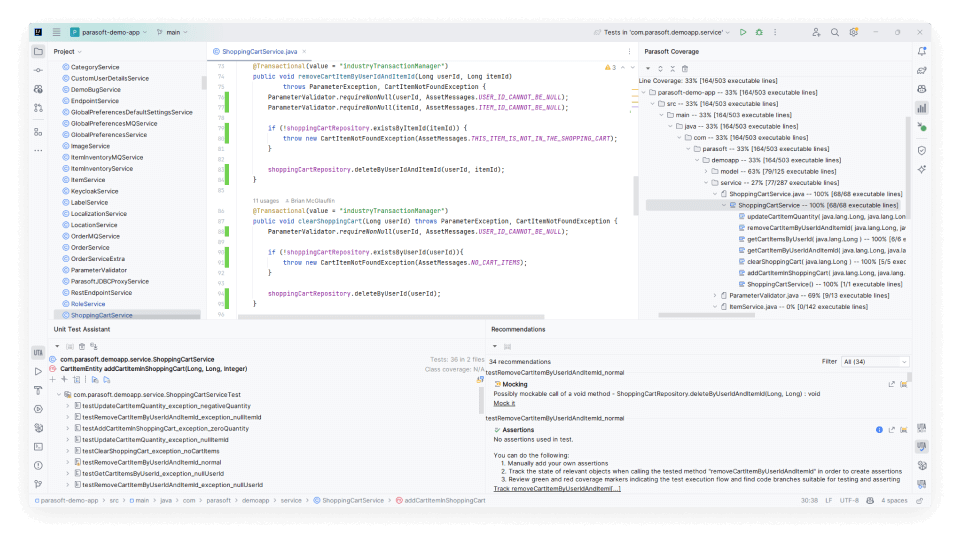Open the shield icon tool window
Image resolution: width=960 pixels, height=542 pixels.
(922, 151)
